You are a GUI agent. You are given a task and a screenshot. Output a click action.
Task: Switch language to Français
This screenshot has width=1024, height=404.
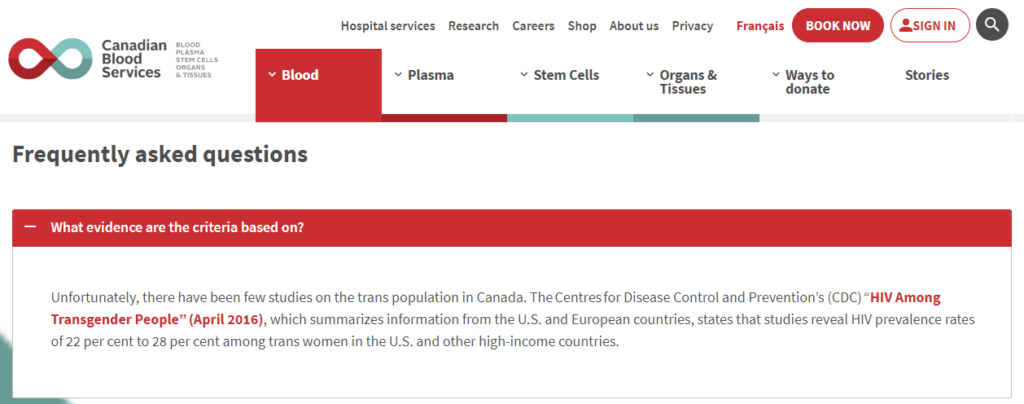point(760,26)
